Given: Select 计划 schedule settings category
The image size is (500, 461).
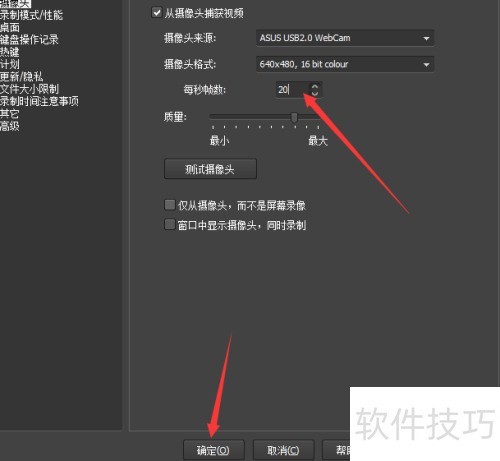Looking at the screenshot, I should pos(10,64).
